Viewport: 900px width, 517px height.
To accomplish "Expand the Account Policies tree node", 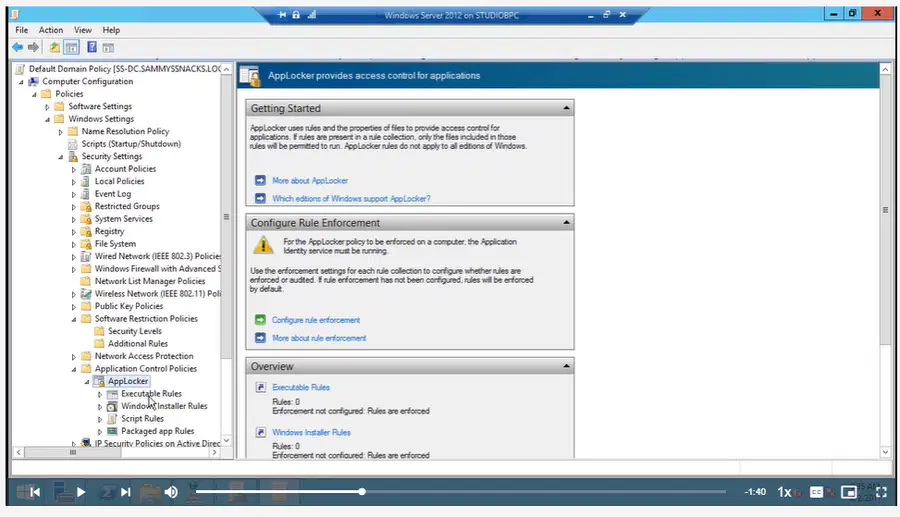I will click(73, 169).
